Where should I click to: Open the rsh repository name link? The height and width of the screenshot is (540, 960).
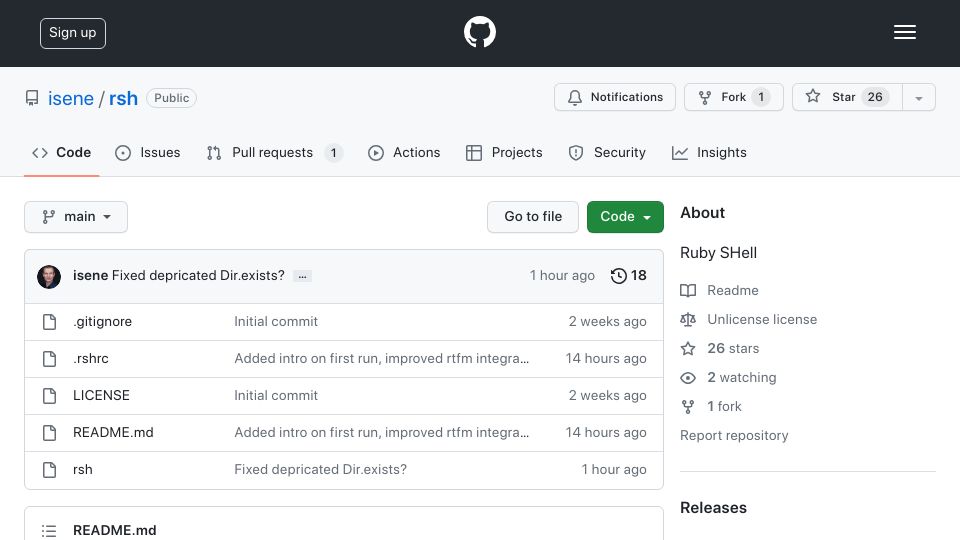coord(123,99)
